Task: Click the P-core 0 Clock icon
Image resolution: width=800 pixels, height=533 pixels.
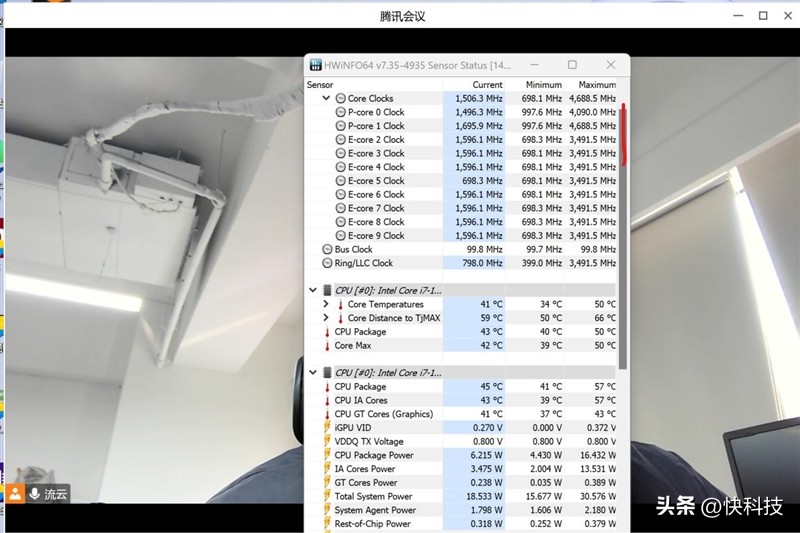Action: pos(340,112)
